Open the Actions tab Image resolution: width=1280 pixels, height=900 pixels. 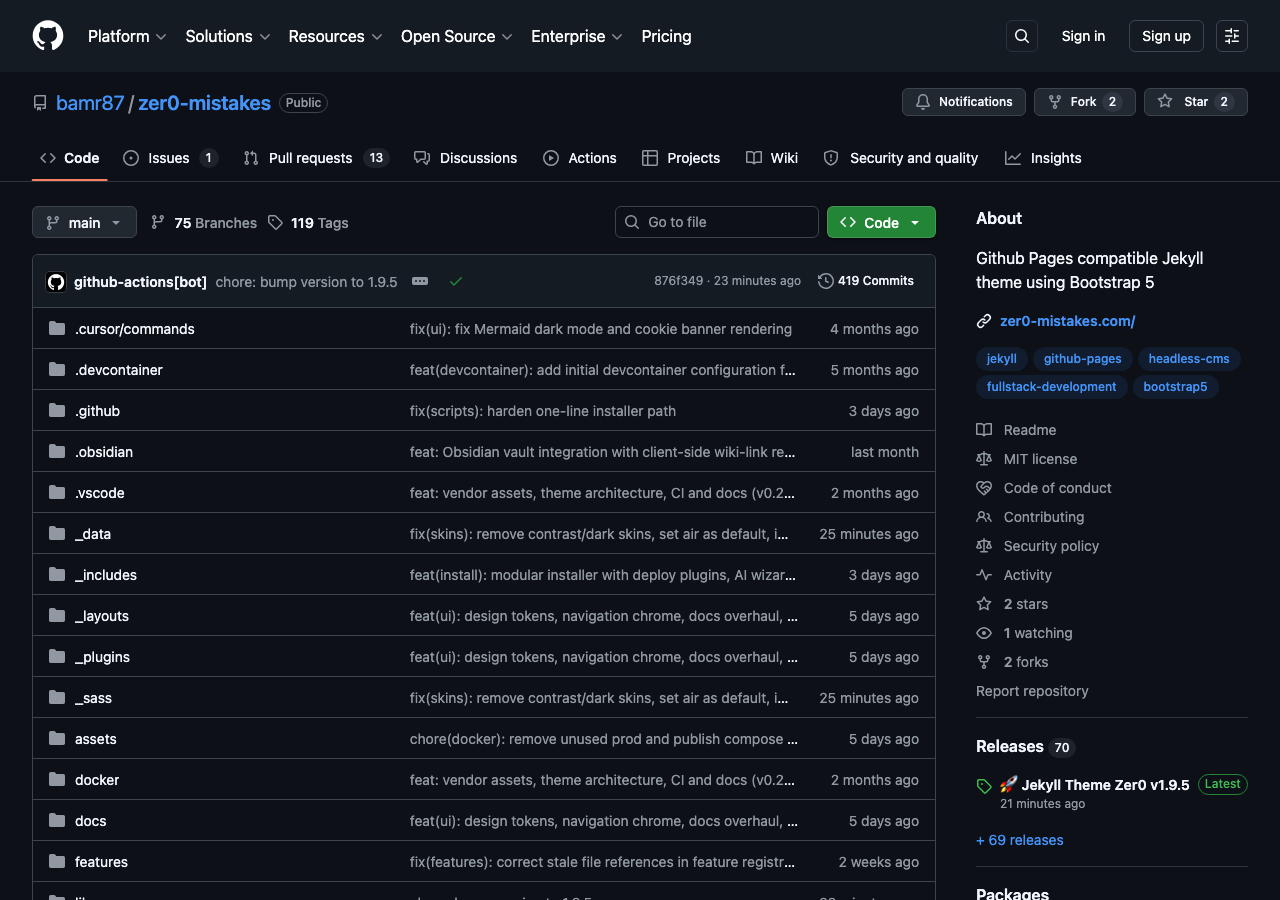[x=580, y=158]
